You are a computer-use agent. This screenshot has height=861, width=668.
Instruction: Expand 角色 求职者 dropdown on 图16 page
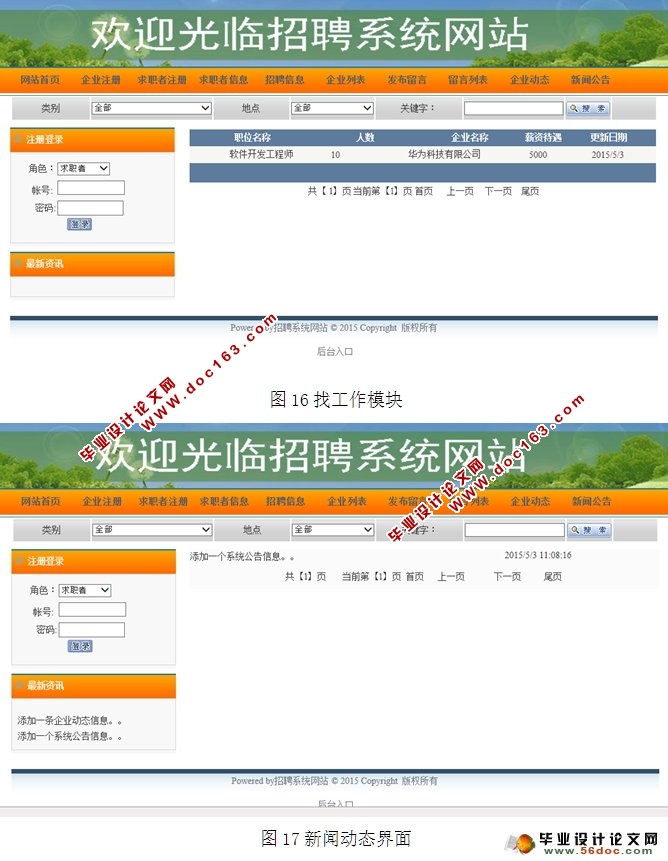(x=83, y=169)
